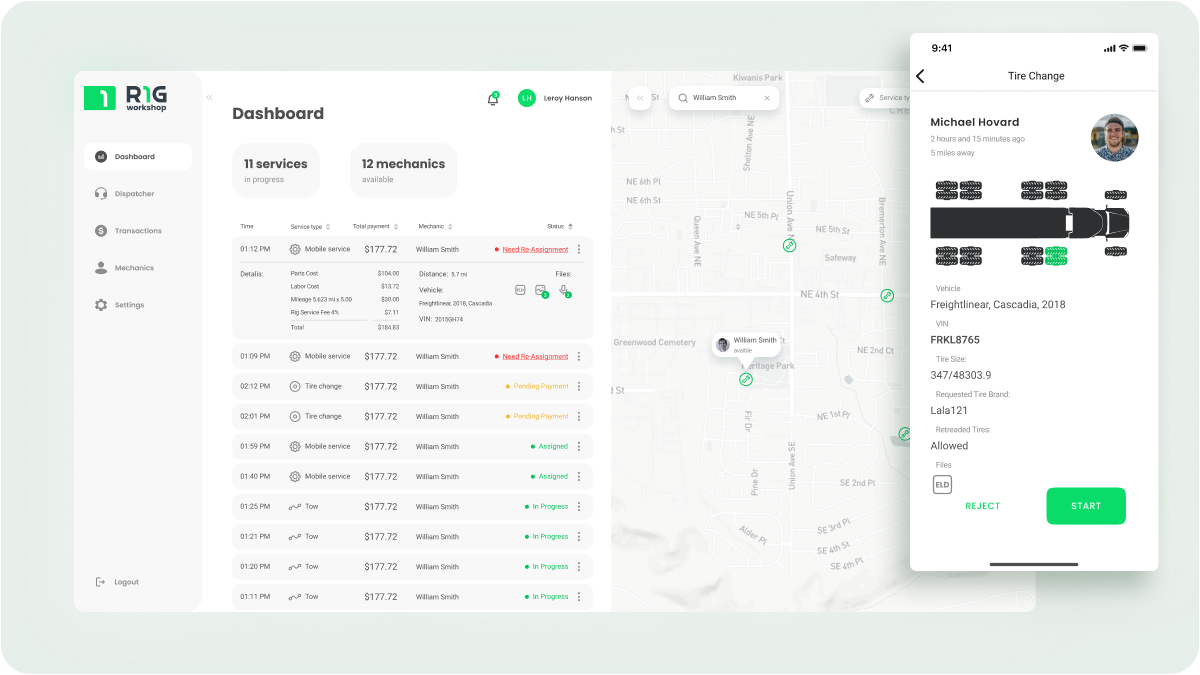Clear the William Smith map search

(x=767, y=98)
